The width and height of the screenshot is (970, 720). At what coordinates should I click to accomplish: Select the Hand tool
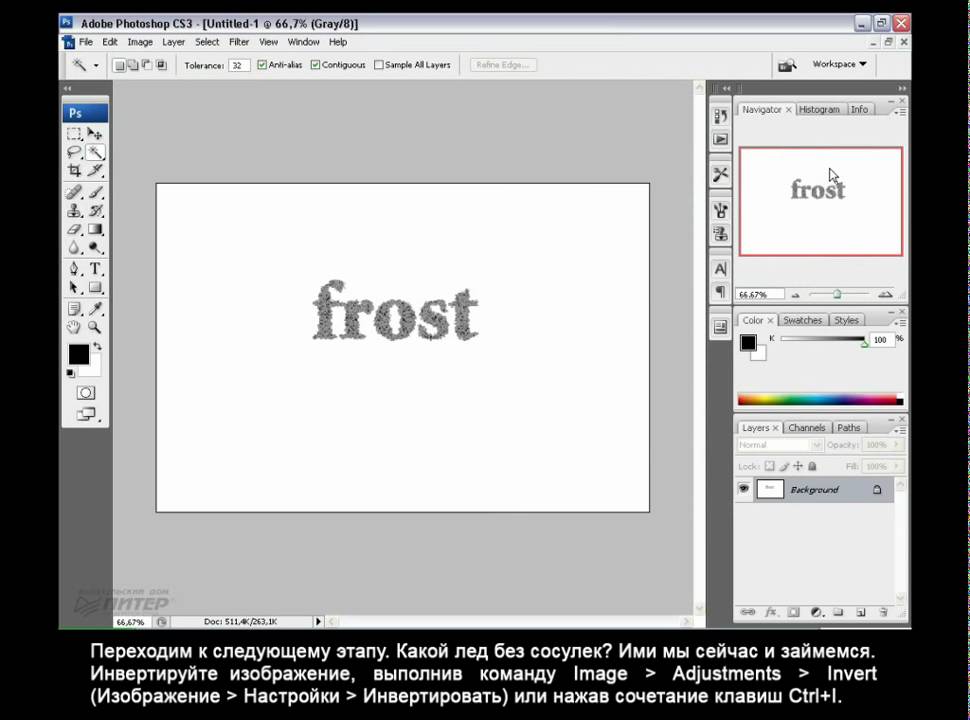click(74, 327)
